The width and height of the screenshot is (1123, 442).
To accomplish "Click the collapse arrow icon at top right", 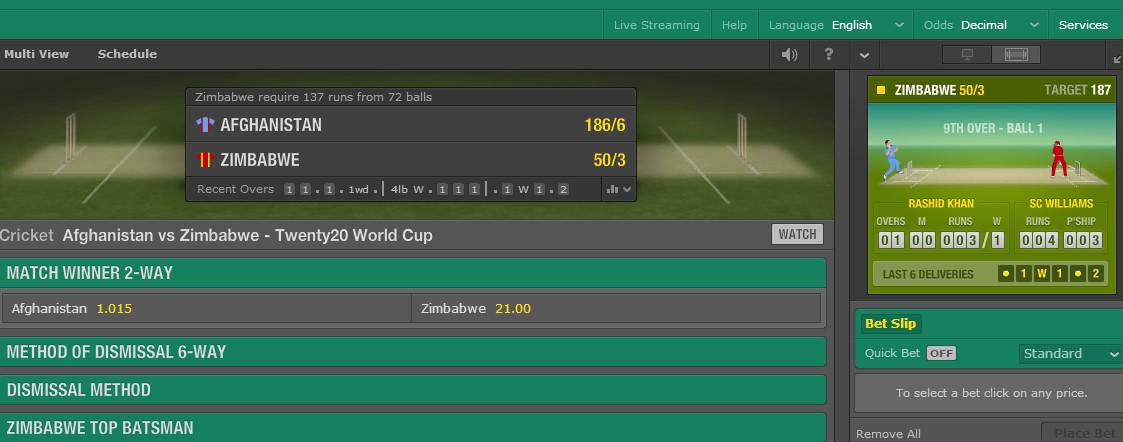I will click(1116, 60).
